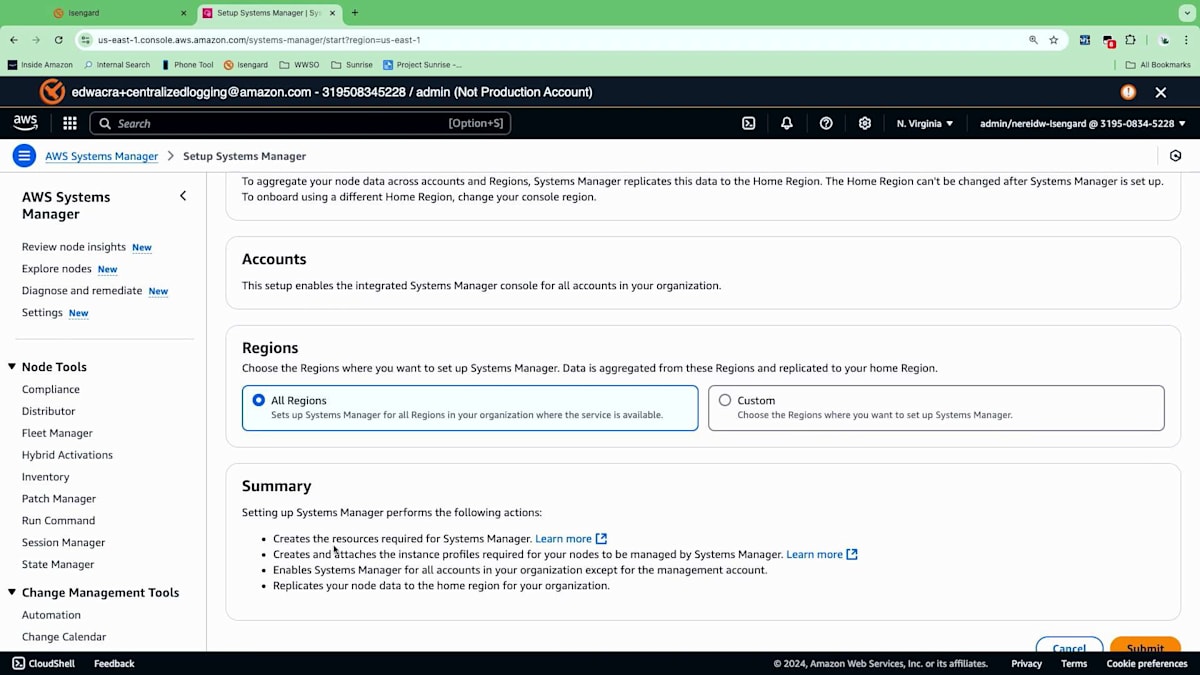The image size is (1200, 675).
Task: Focus the AWS console search field
Action: [300, 123]
